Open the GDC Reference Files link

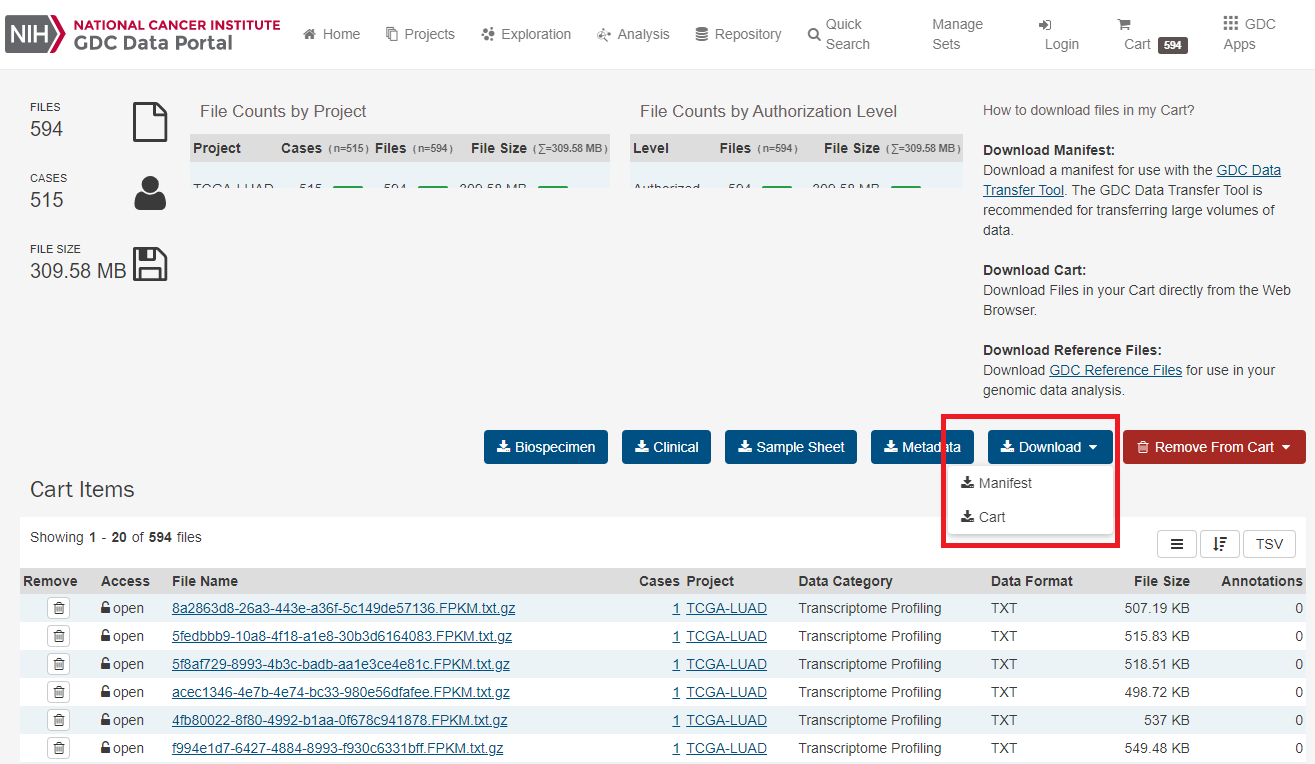coord(1115,370)
